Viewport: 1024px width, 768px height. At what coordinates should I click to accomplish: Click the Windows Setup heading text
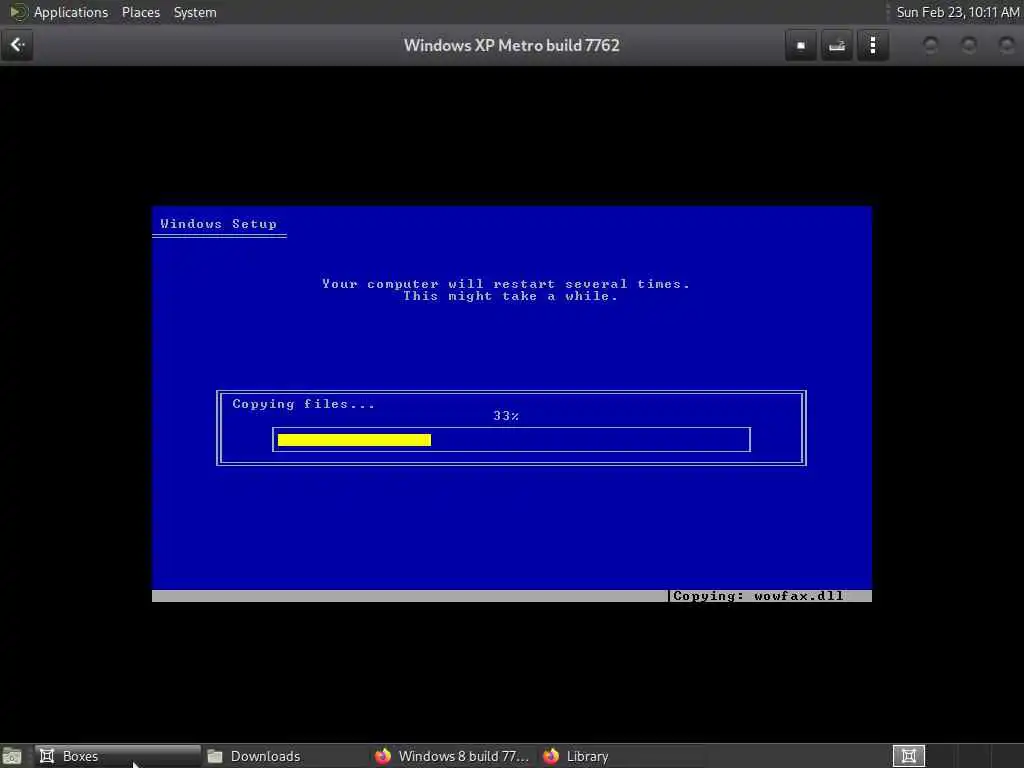point(218,224)
